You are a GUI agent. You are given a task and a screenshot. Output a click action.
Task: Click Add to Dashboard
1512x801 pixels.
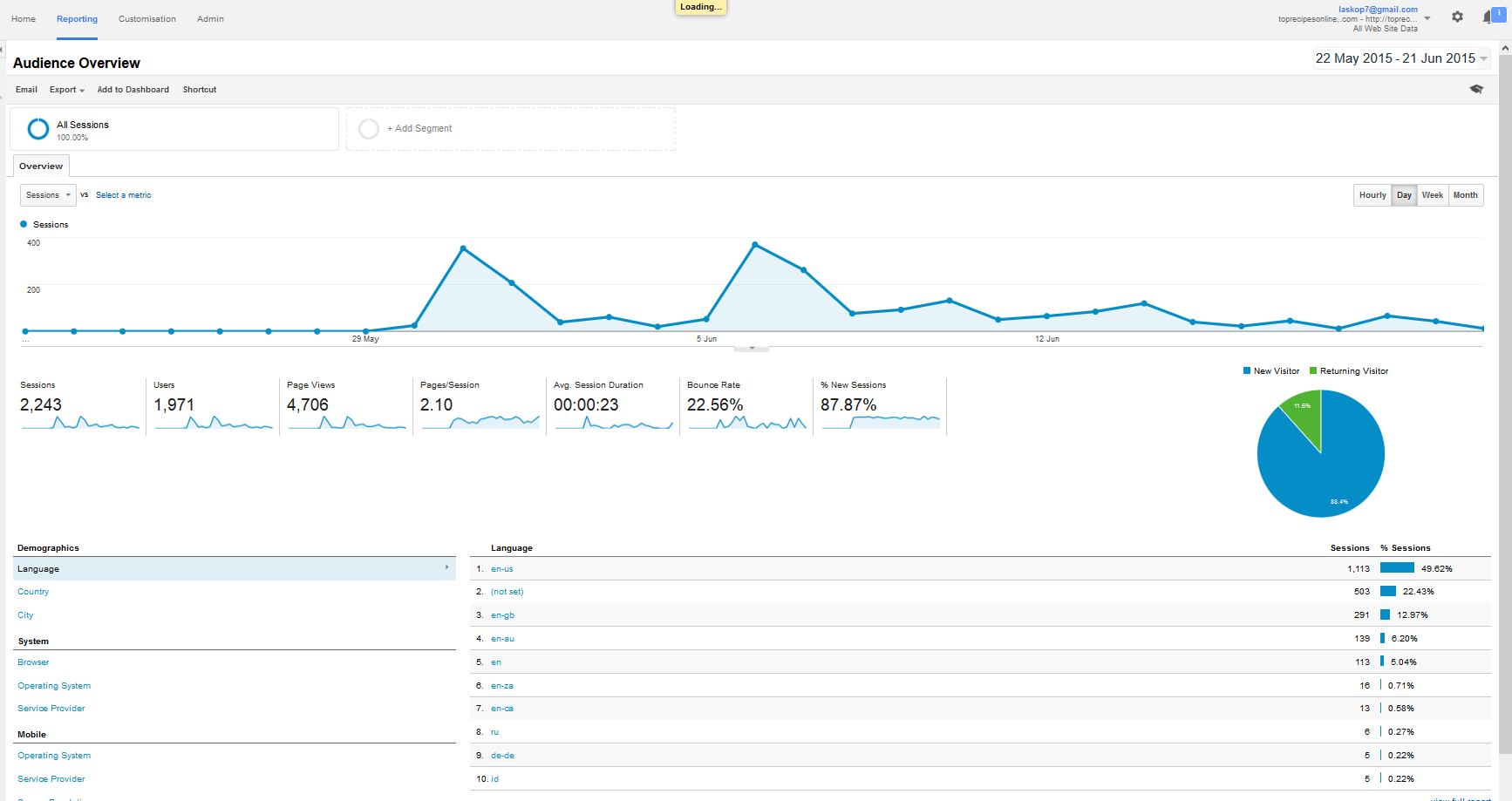(x=133, y=90)
